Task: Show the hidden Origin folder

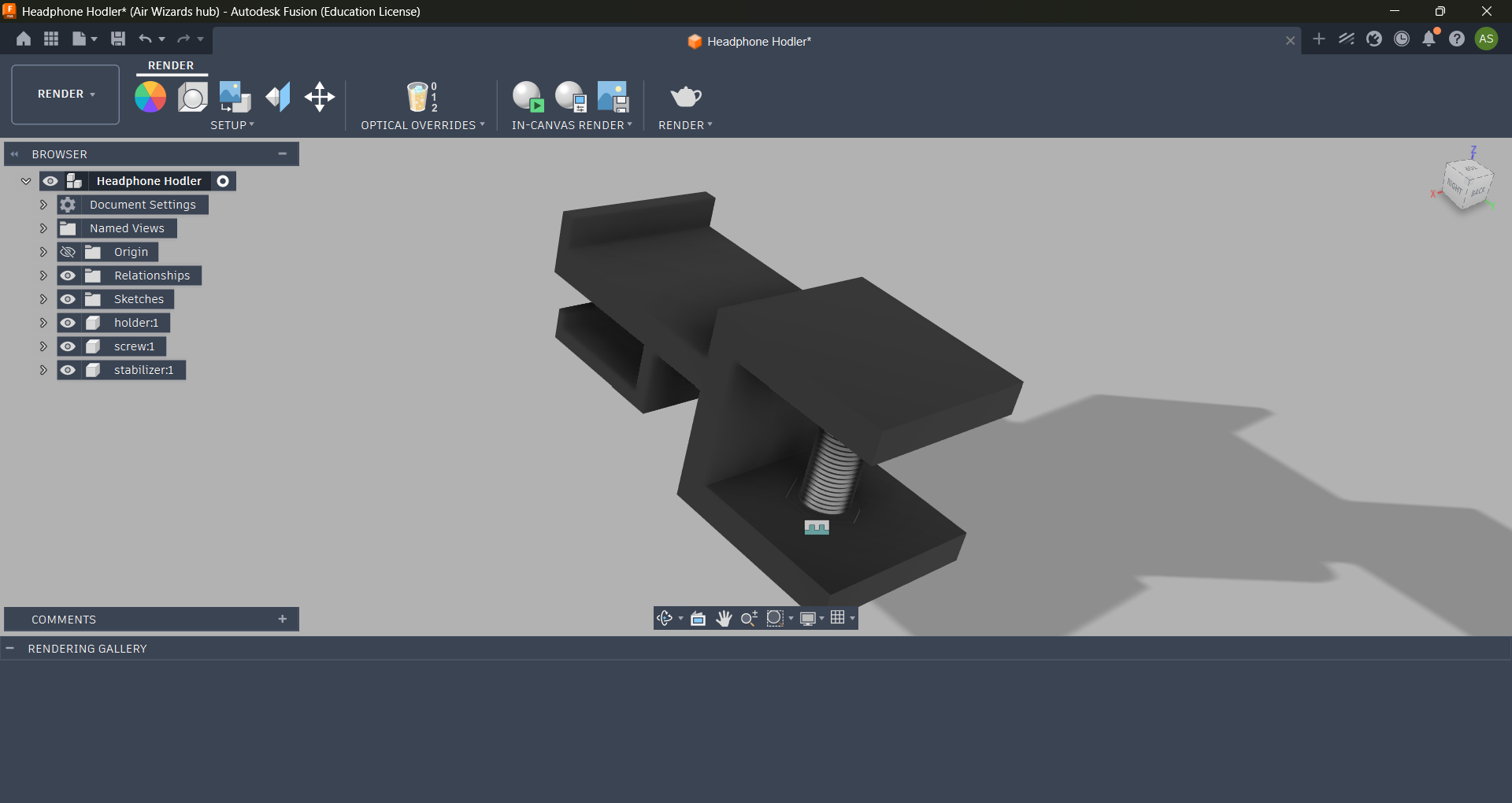Action: 68,252
